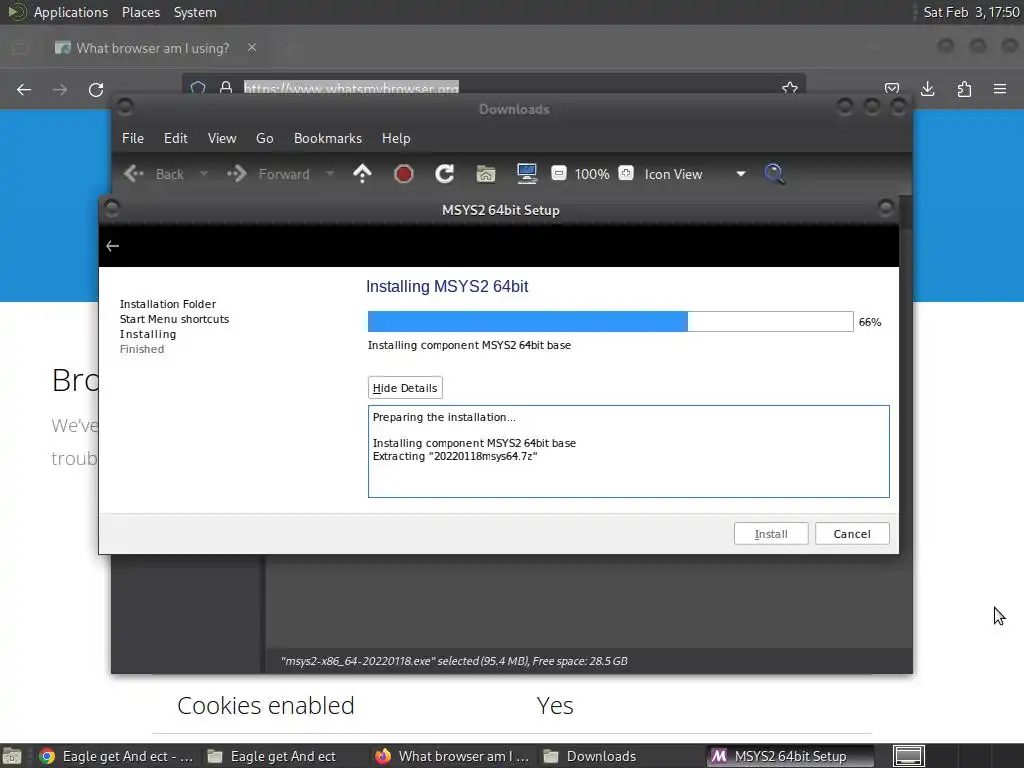Close the What browser am I using tab

pos(252,47)
